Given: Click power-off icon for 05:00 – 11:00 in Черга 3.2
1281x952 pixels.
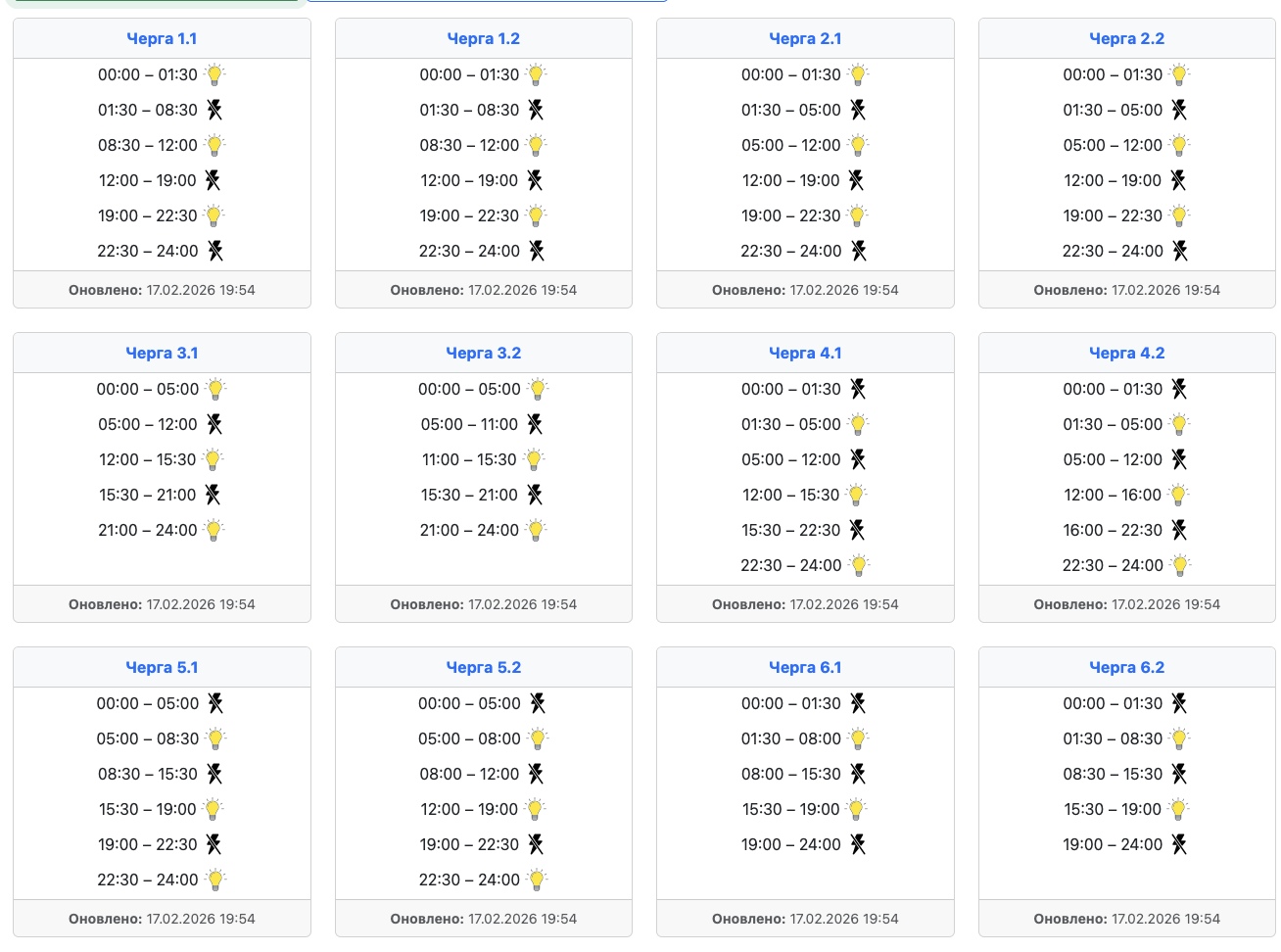Looking at the screenshot, I should [x=535, y=424].
